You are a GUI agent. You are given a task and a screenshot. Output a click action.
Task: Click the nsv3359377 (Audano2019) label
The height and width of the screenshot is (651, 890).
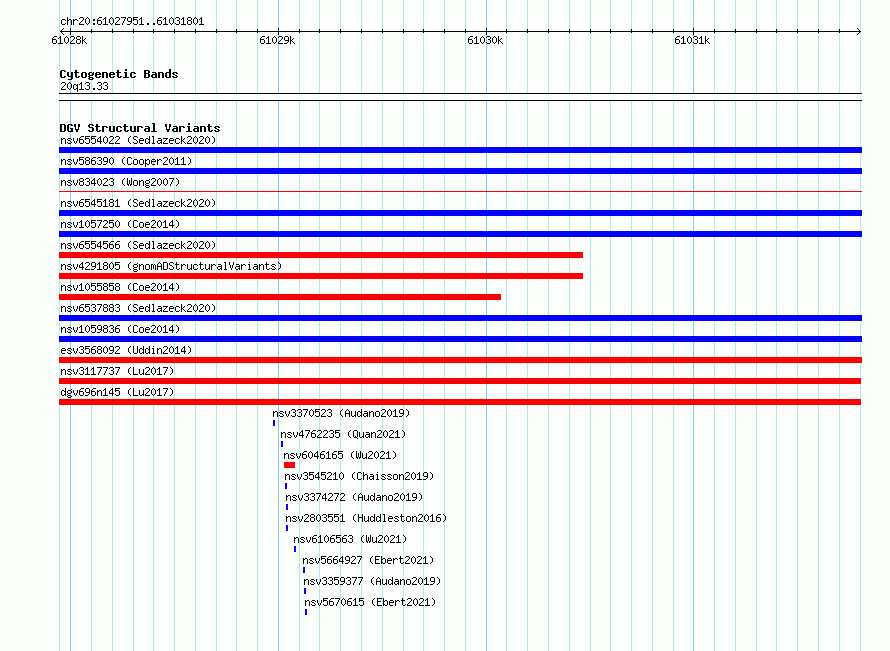click(x=372, y=581)
